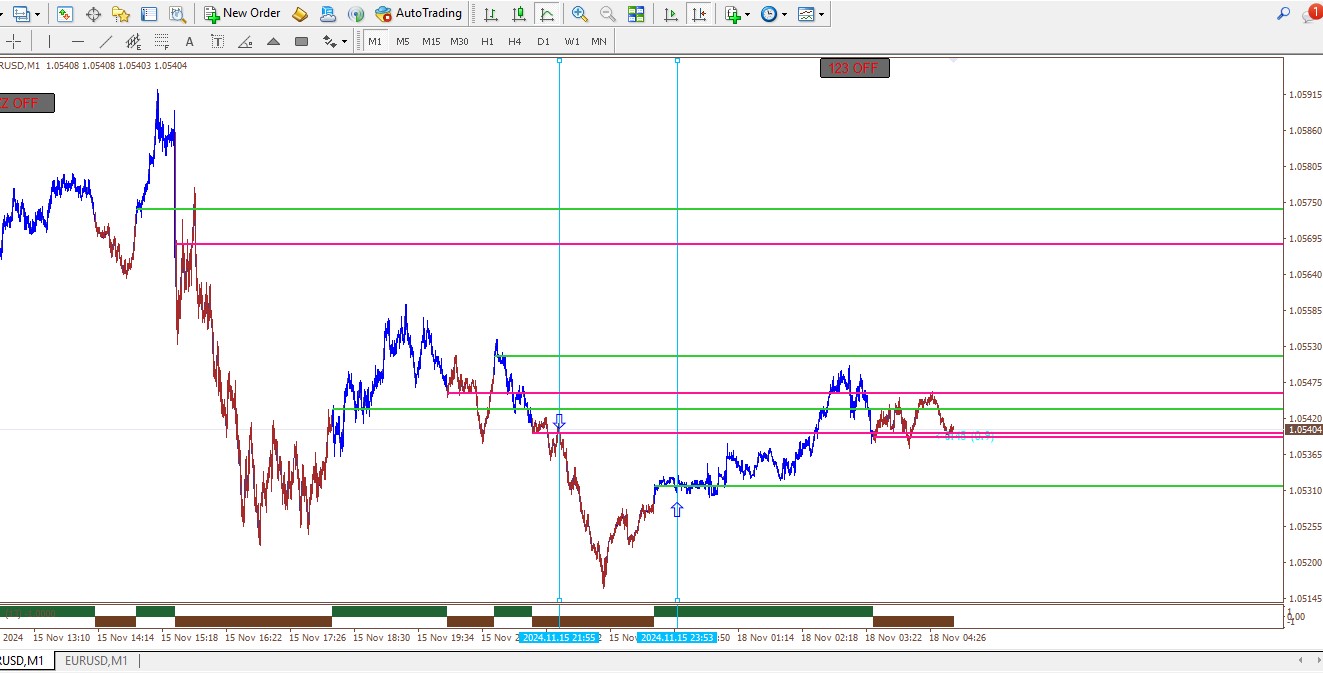1323x673 pixels.
Task: Select the triangle shape tool
Action: [273, 41]
